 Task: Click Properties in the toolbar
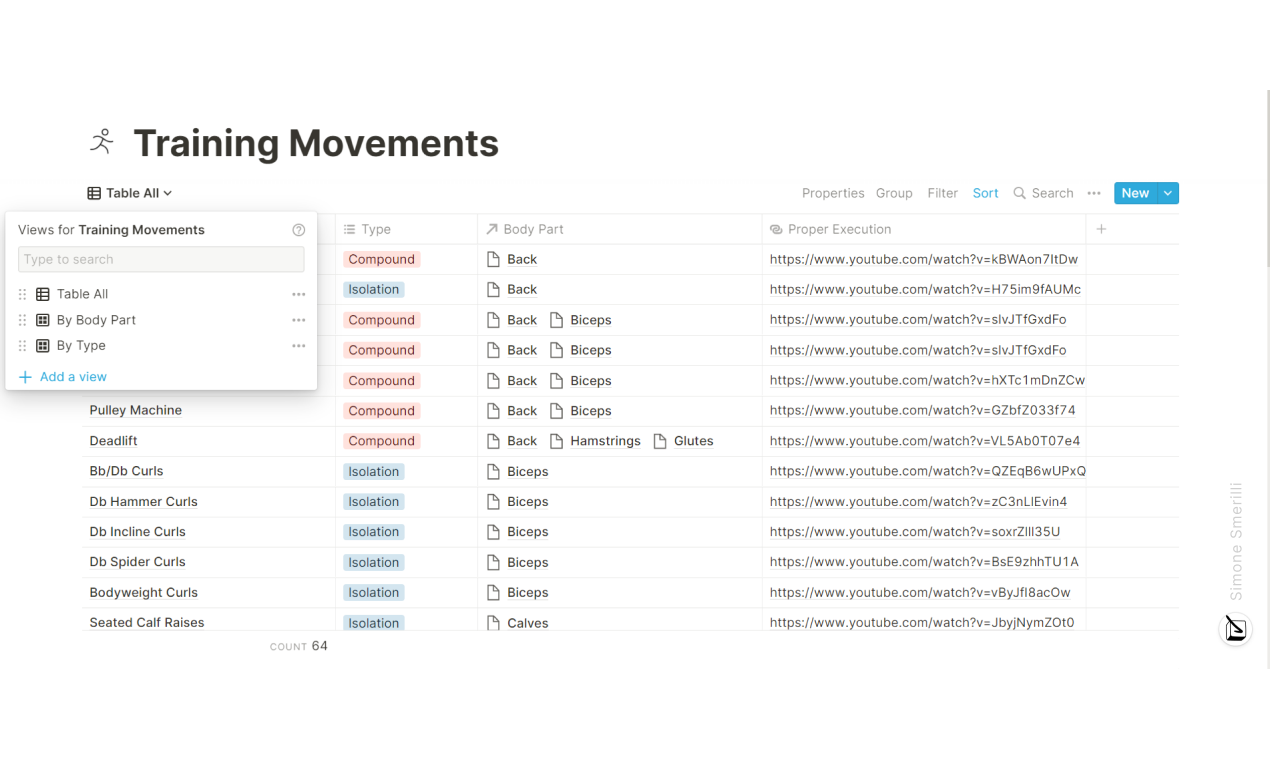click(x=833, y=192)
